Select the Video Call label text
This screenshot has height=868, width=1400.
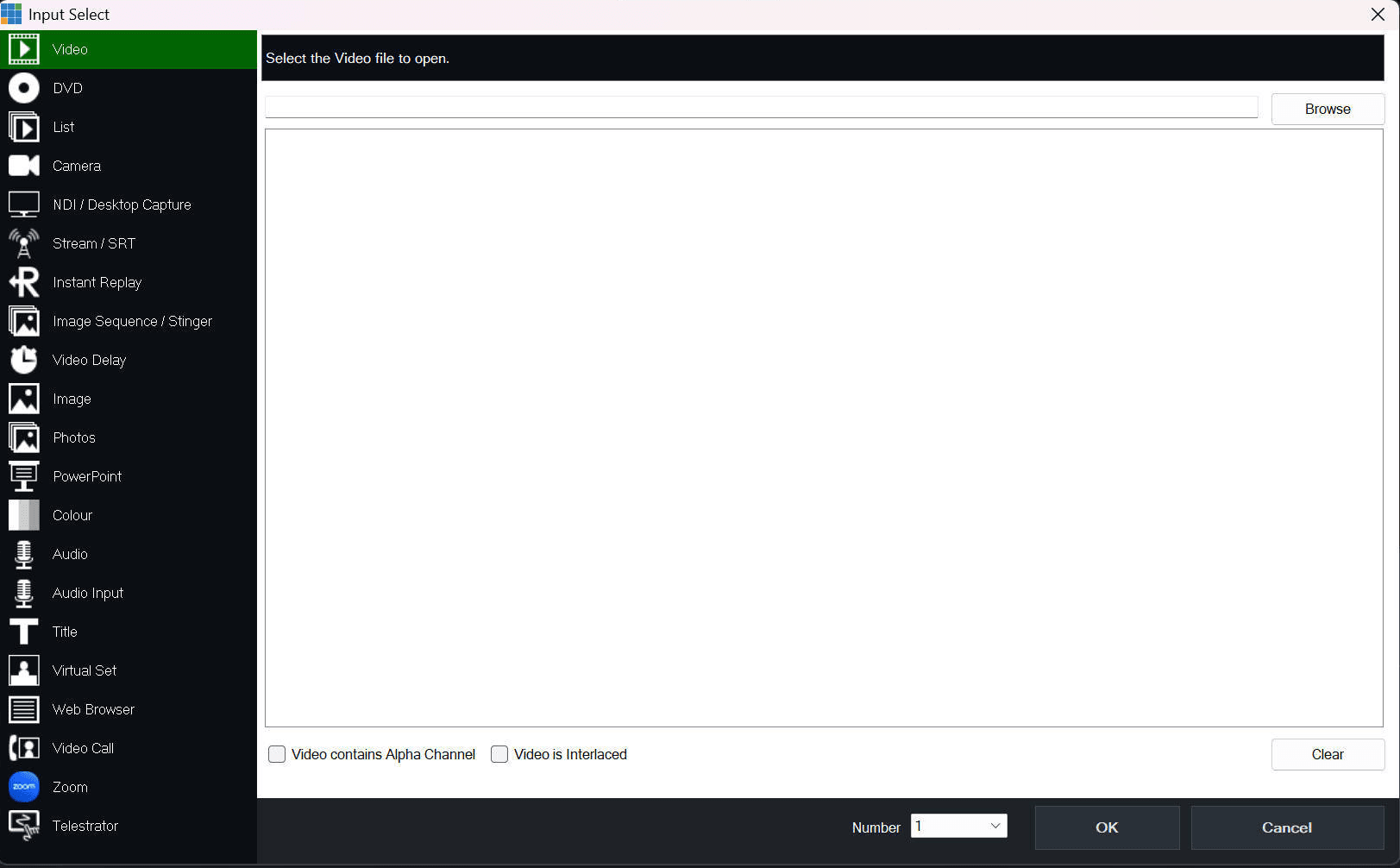click(x=84, y=748)
